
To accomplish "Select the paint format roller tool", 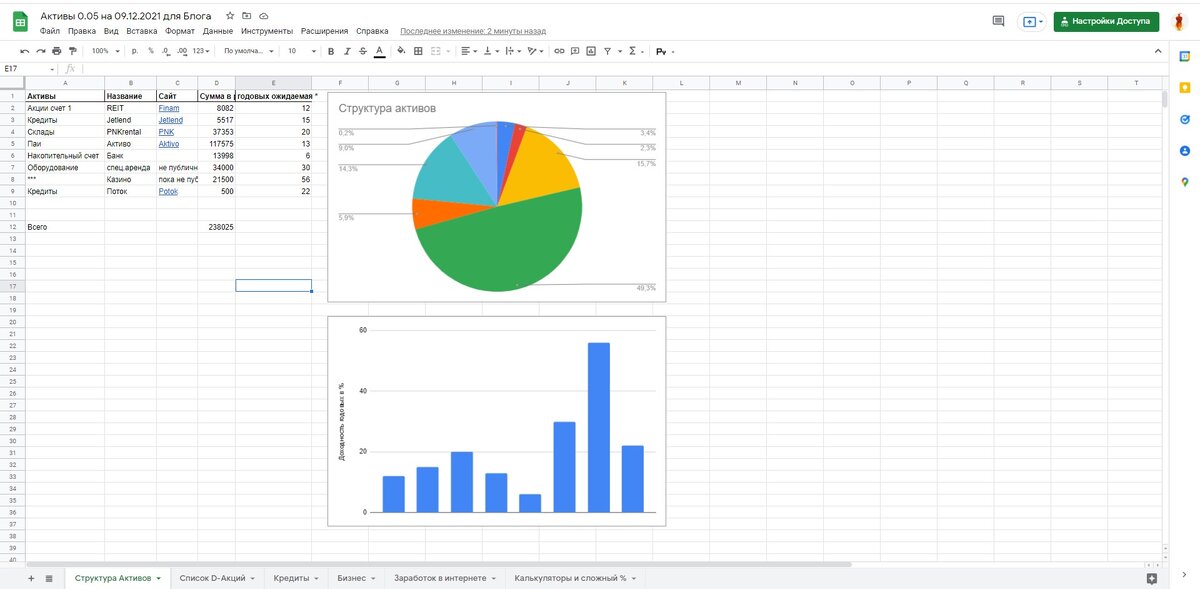I will [x=73, y=51].
